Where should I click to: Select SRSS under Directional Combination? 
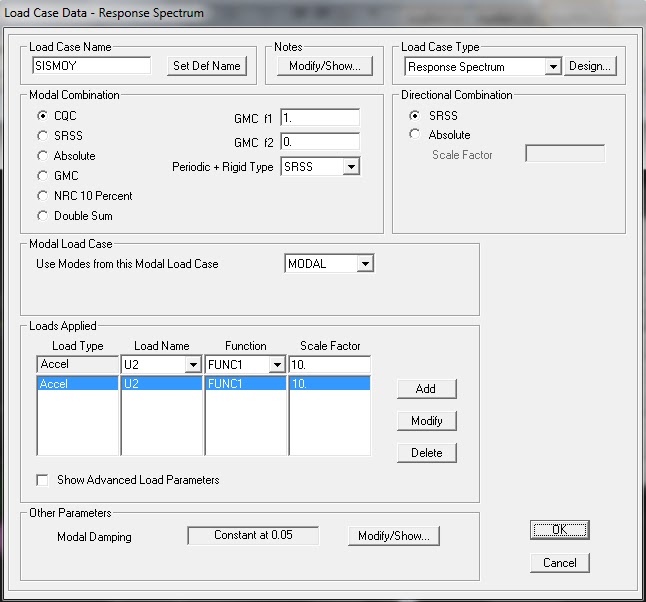[414, 116]
